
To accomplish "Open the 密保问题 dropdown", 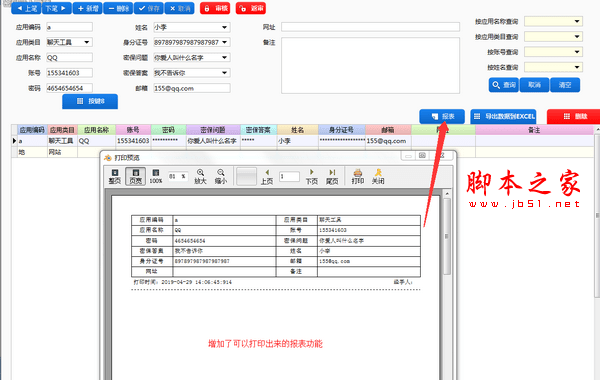I will tap(224, 57).
